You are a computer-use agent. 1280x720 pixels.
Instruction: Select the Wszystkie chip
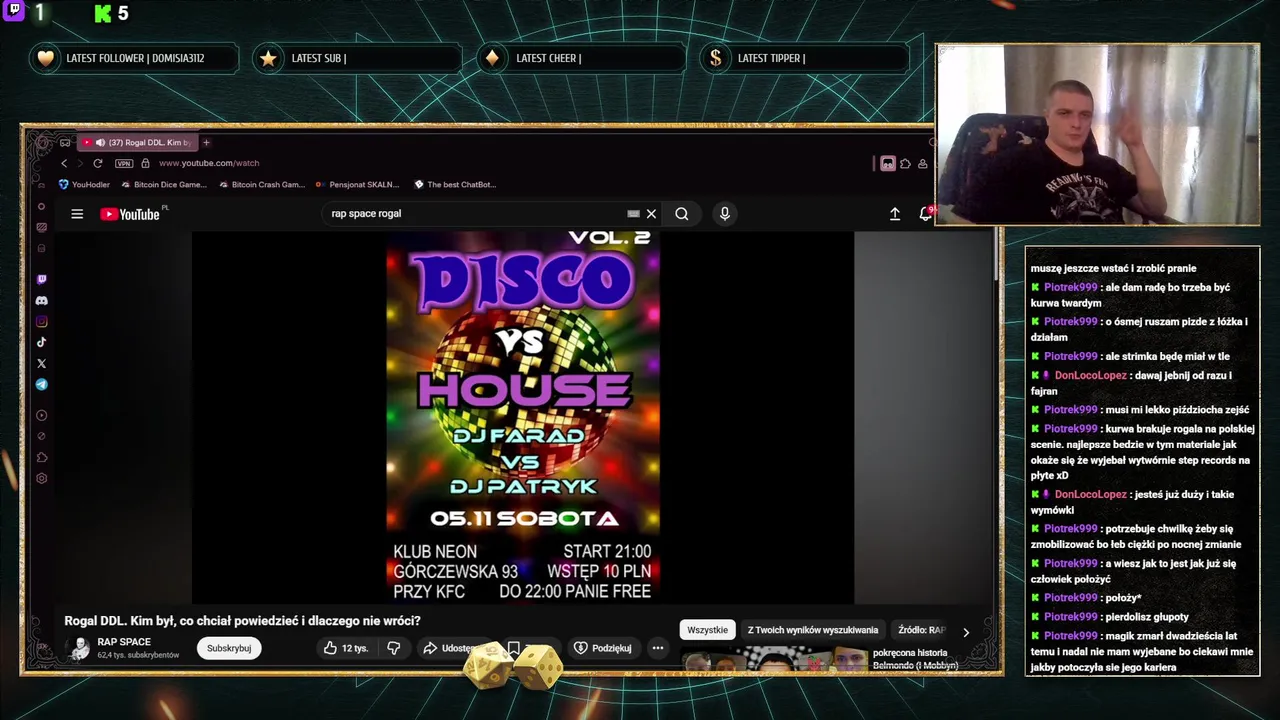pos(707,630)
